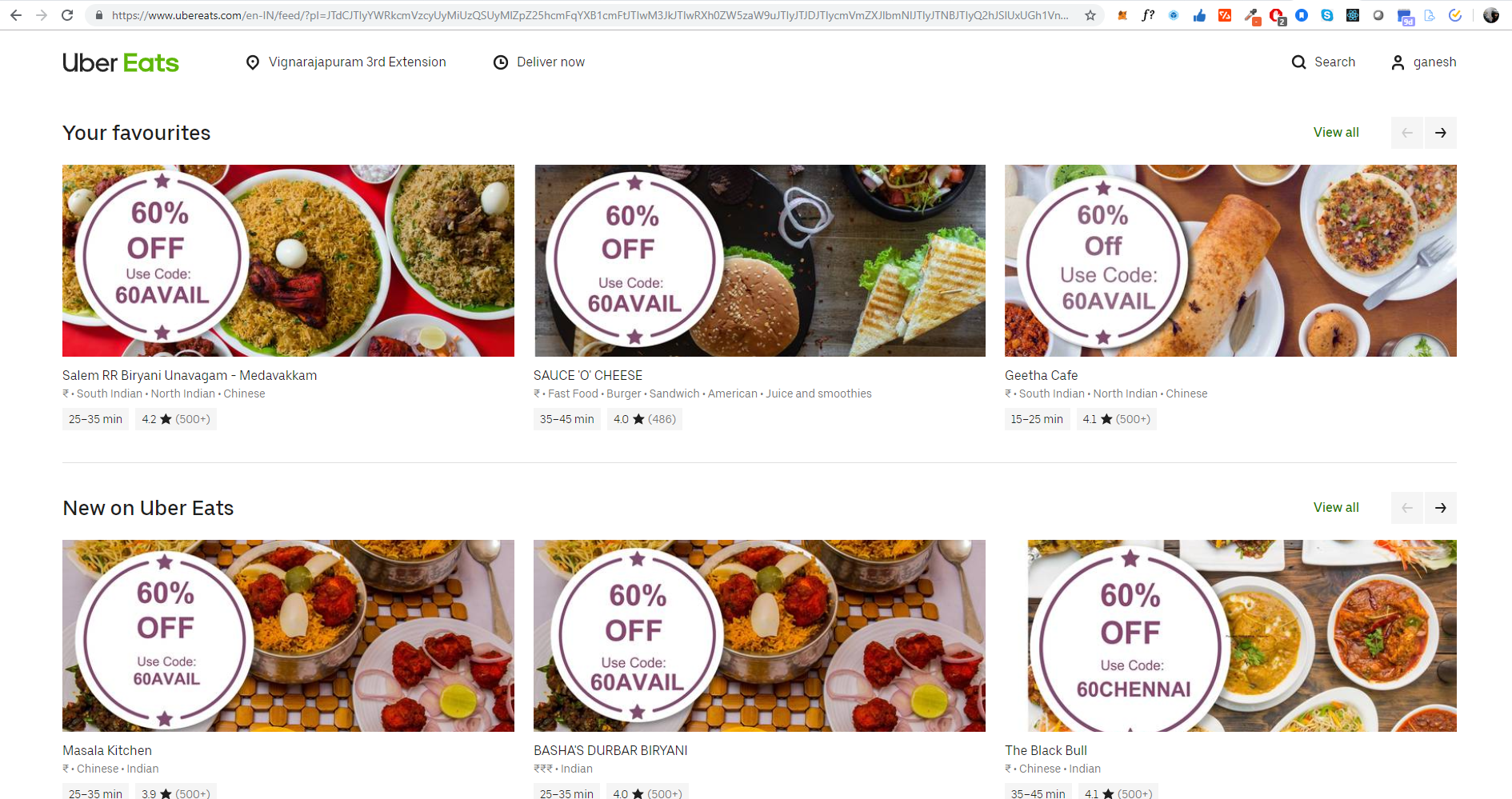Click the Uber Eats logo
The width and height of the screenshot is (1512, 799).
[x=121, y=62]
